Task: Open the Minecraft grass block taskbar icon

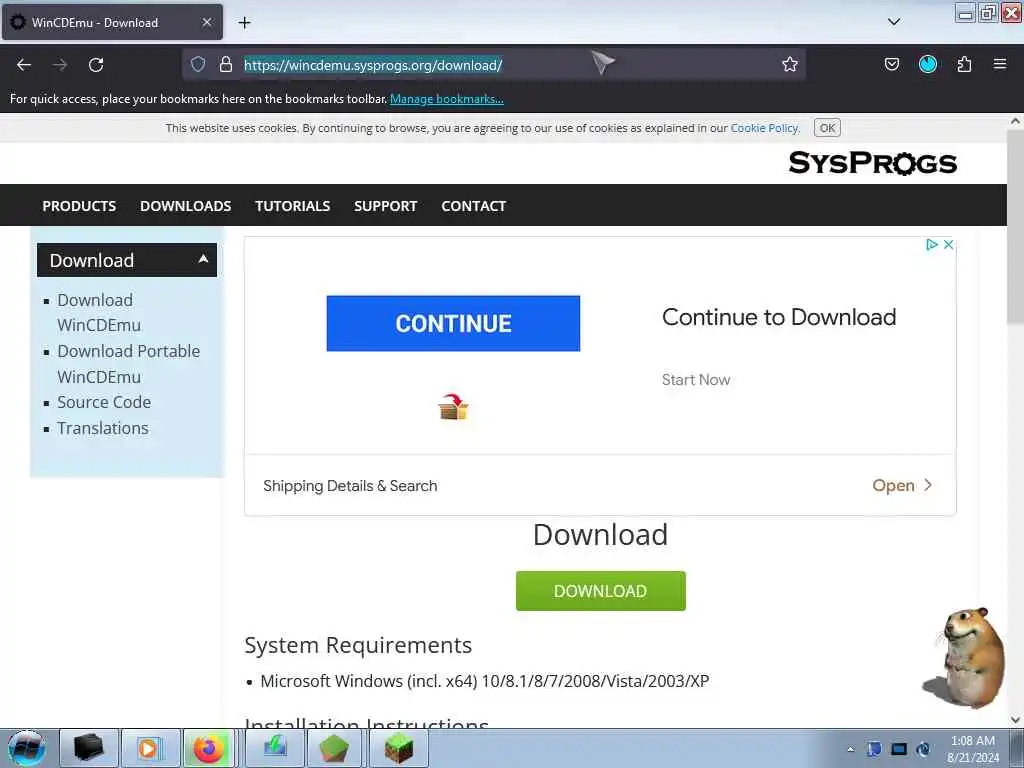Action: tap(398, 748)
